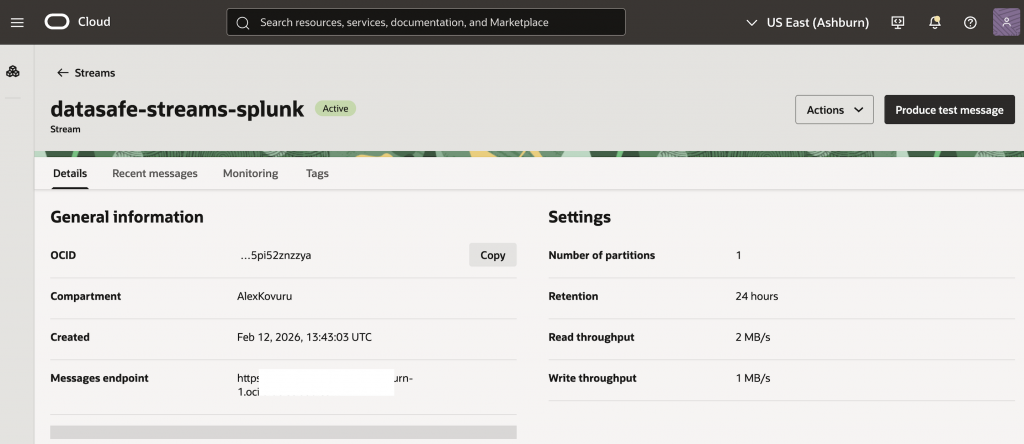Viewport: 1024px width, 444px height.
Task: Switch to the Tags tab
Action: point(317,173)
